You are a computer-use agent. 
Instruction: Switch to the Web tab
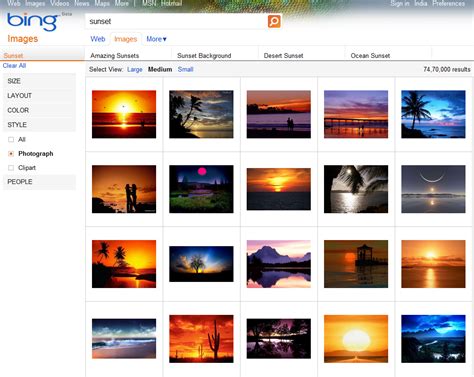pos(98,39)
